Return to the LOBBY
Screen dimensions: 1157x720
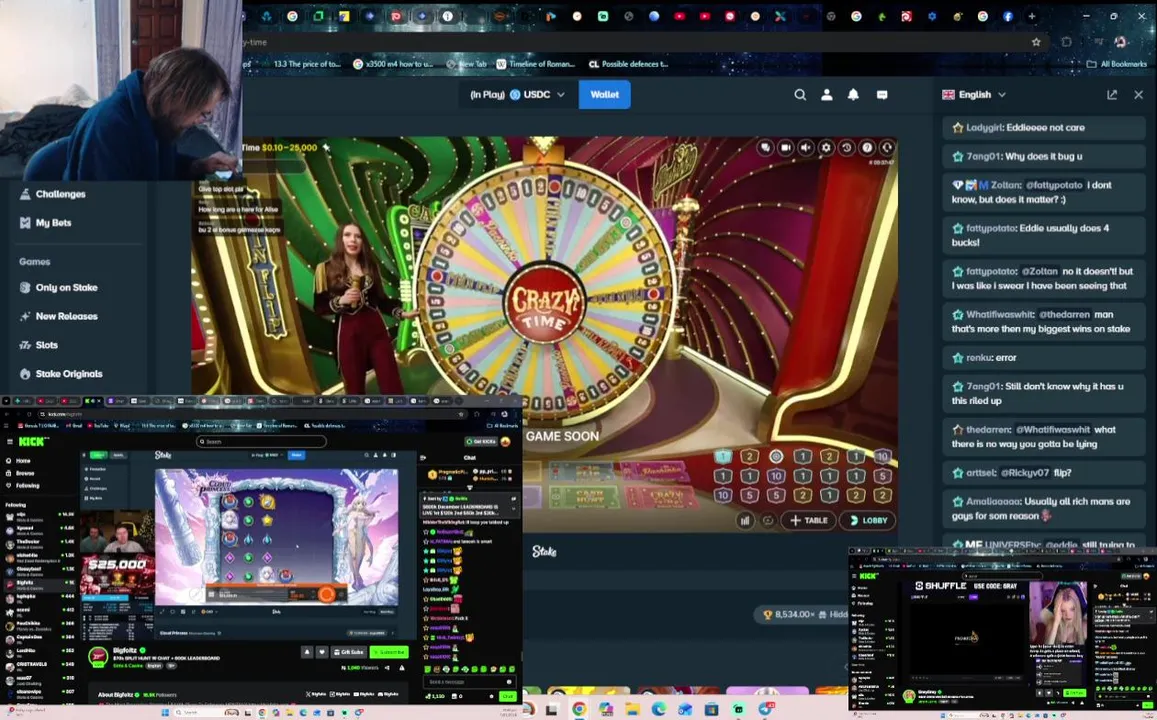click(868, 520)
